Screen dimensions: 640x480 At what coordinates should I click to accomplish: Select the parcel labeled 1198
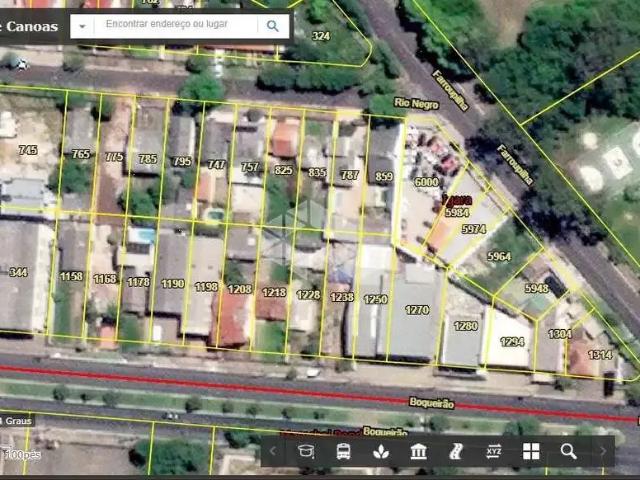click(x=206, y=287)
